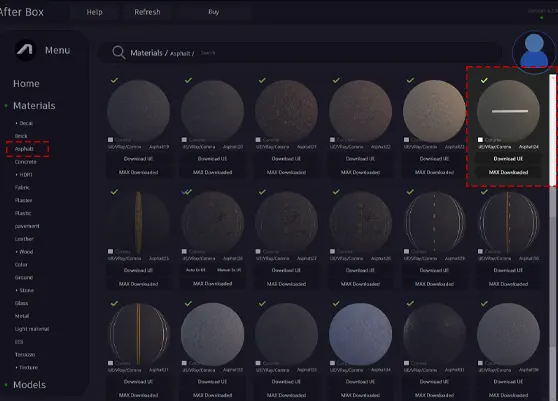Click the Buy button in top bar
This screenshot has height=401, width=558.
tap(214, 12)
